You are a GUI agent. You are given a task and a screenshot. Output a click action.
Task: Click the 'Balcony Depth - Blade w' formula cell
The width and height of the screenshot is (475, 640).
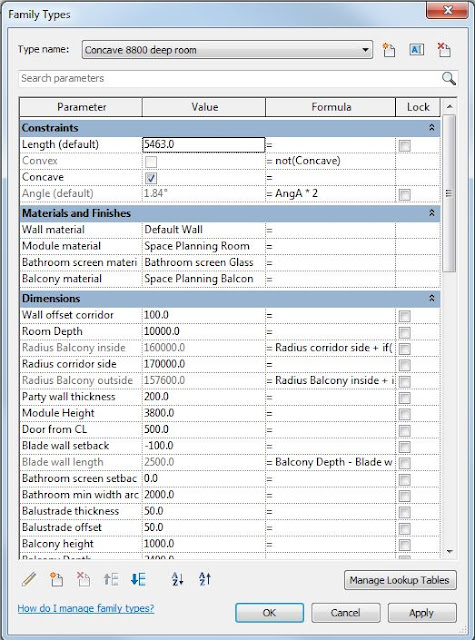click(x=330, y=462)
